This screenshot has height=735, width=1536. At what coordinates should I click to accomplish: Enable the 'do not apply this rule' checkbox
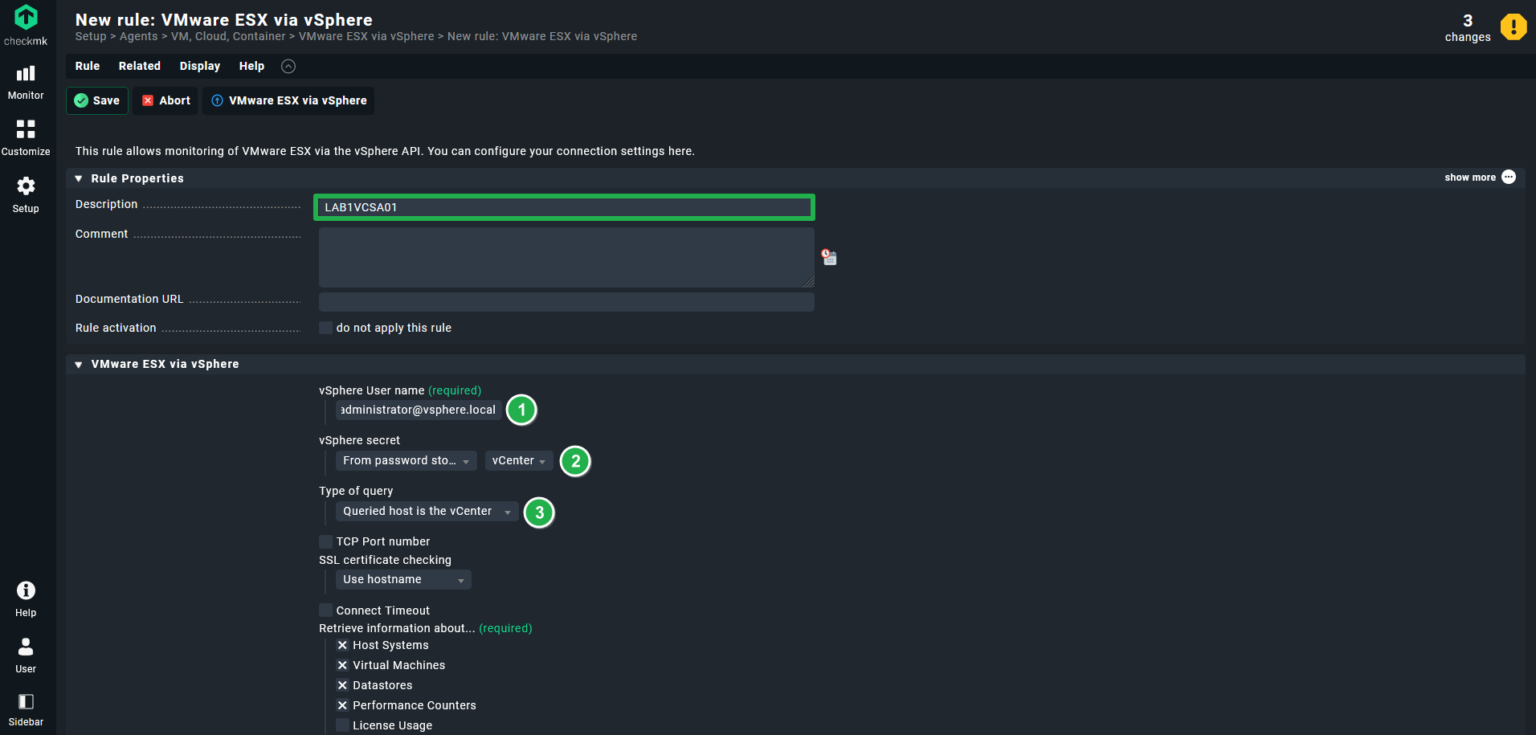pyautogui.click(x=325, y=327)
